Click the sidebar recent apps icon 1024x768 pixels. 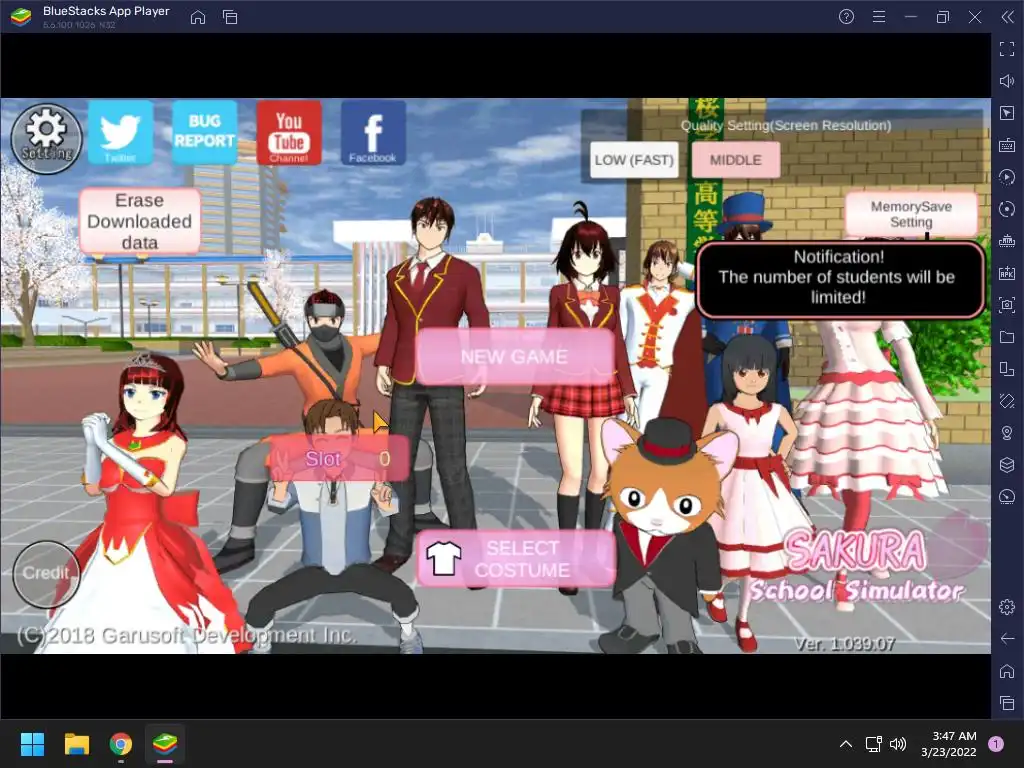click(1007, 703)
